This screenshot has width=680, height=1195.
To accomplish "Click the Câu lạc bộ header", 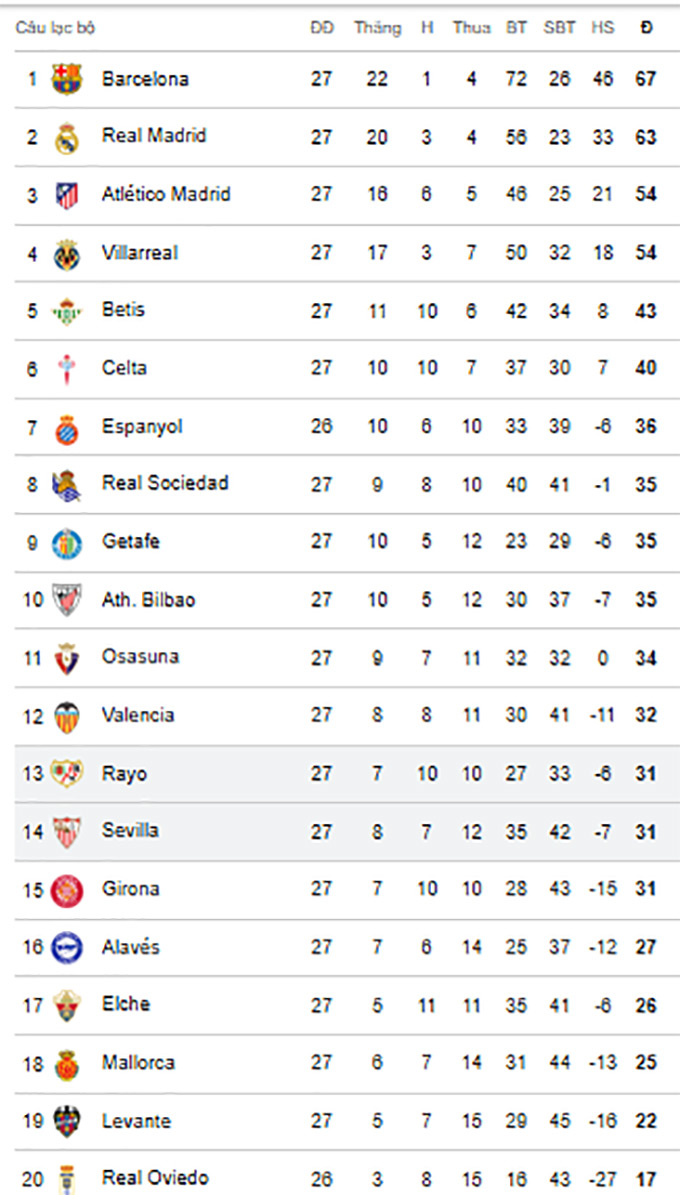I will tap(55, 28).
